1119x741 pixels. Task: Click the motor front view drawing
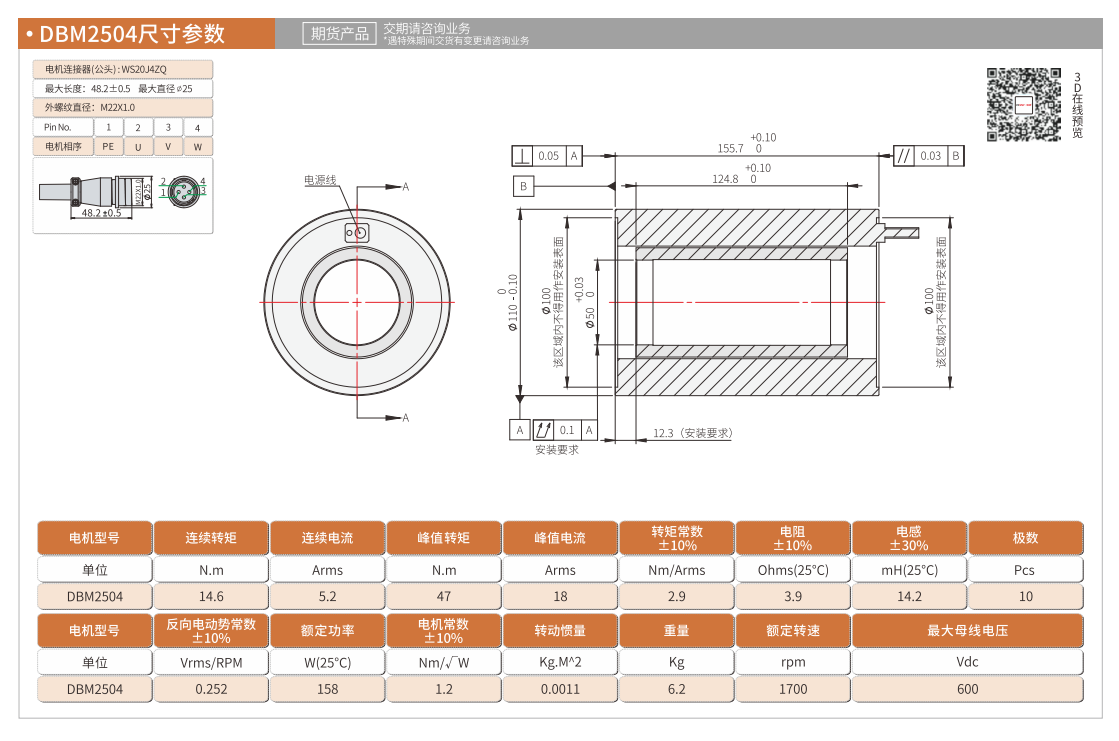click(x=357, y=302)
